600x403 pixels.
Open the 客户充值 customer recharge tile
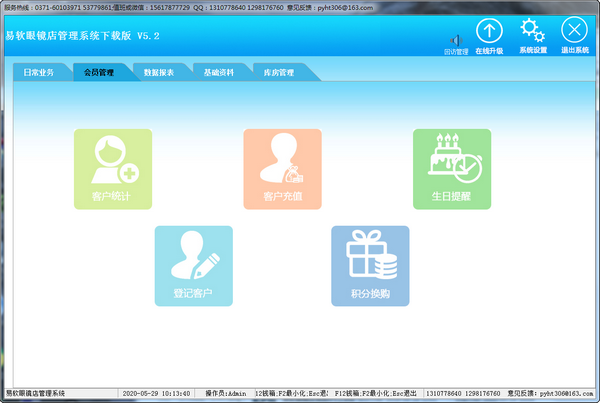point(282,168)
